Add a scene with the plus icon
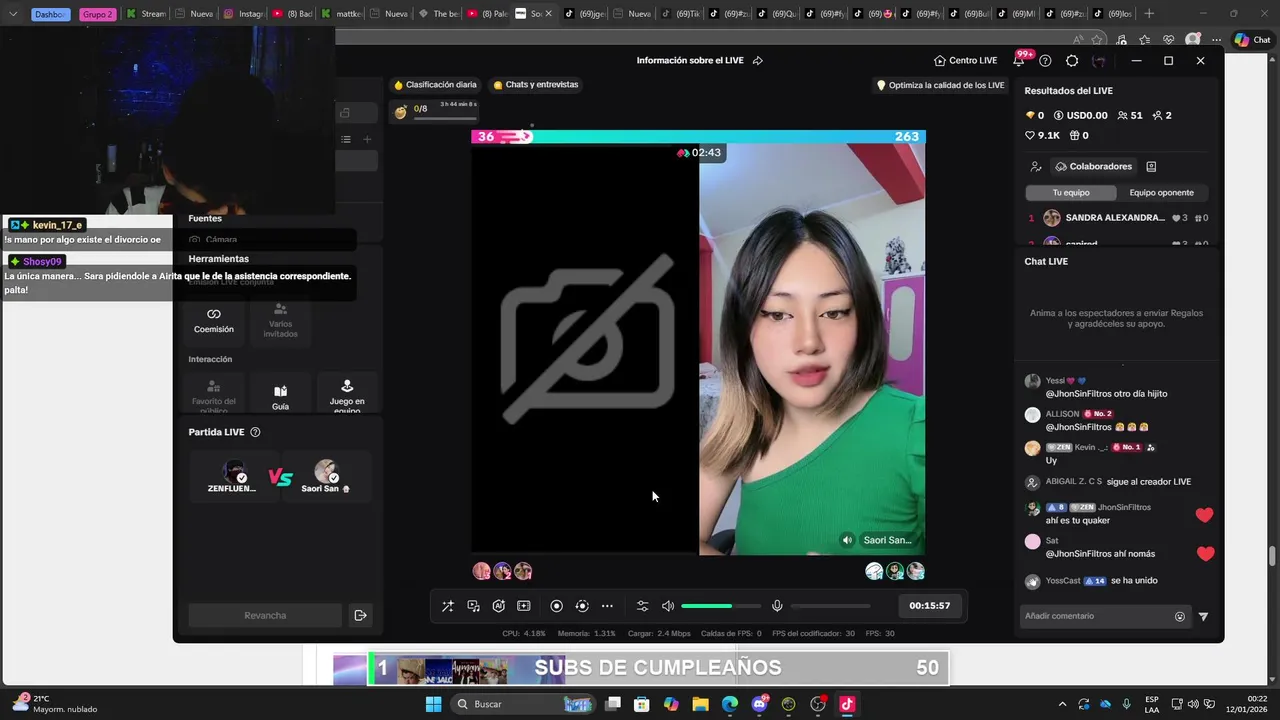Image resolution: width=1280 pixels, height=720 pixels. pyautogui.click(x=367, y=140)
